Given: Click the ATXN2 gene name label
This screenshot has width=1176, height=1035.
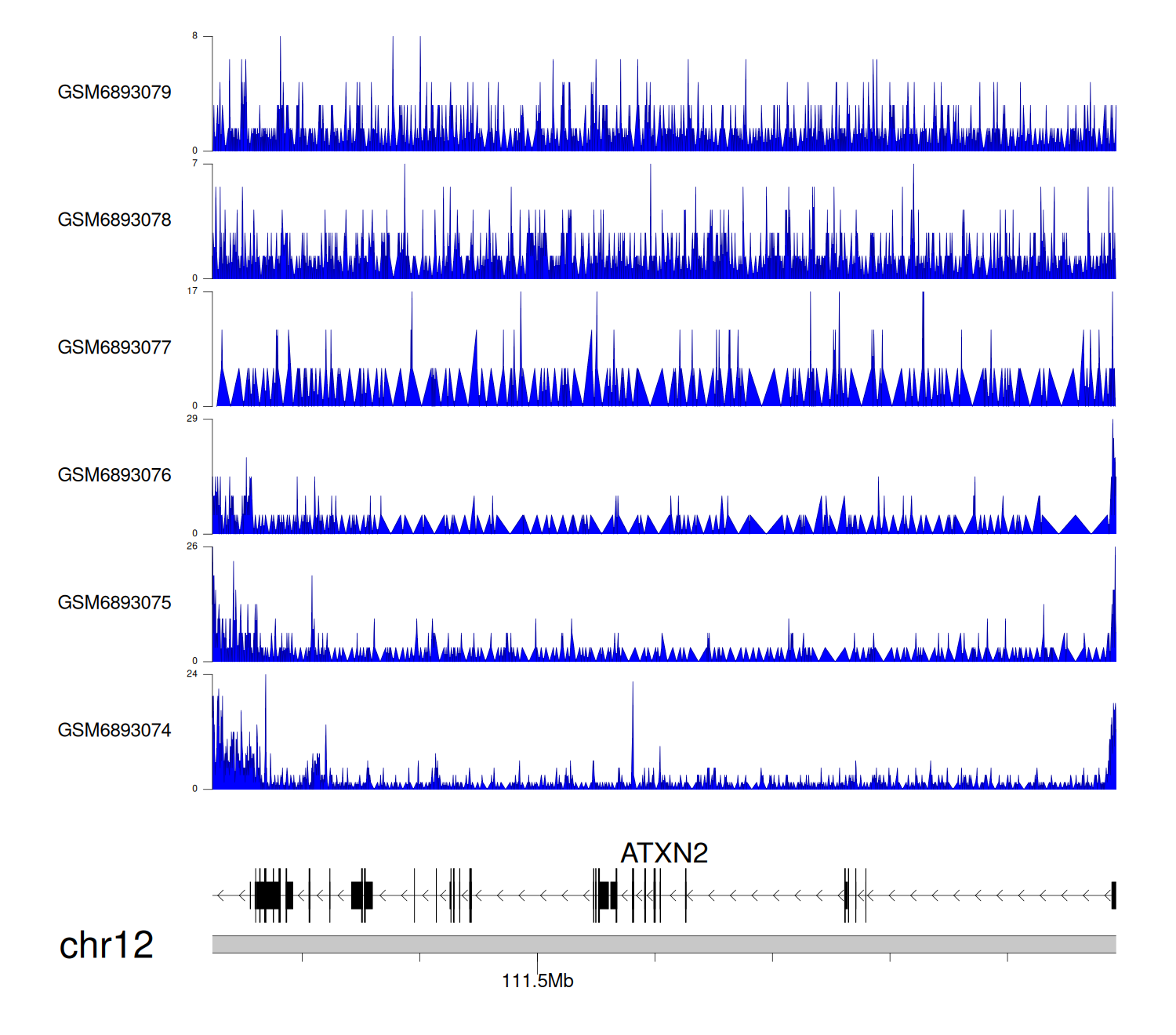Looking at the screenshot, I should [x=664, y=853].
